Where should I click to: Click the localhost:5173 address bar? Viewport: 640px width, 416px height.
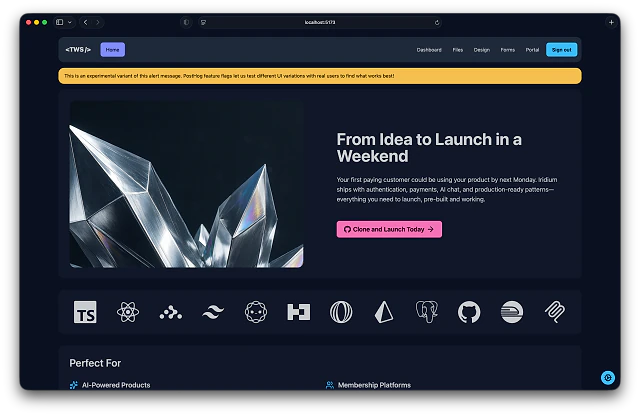coord(320,22)
